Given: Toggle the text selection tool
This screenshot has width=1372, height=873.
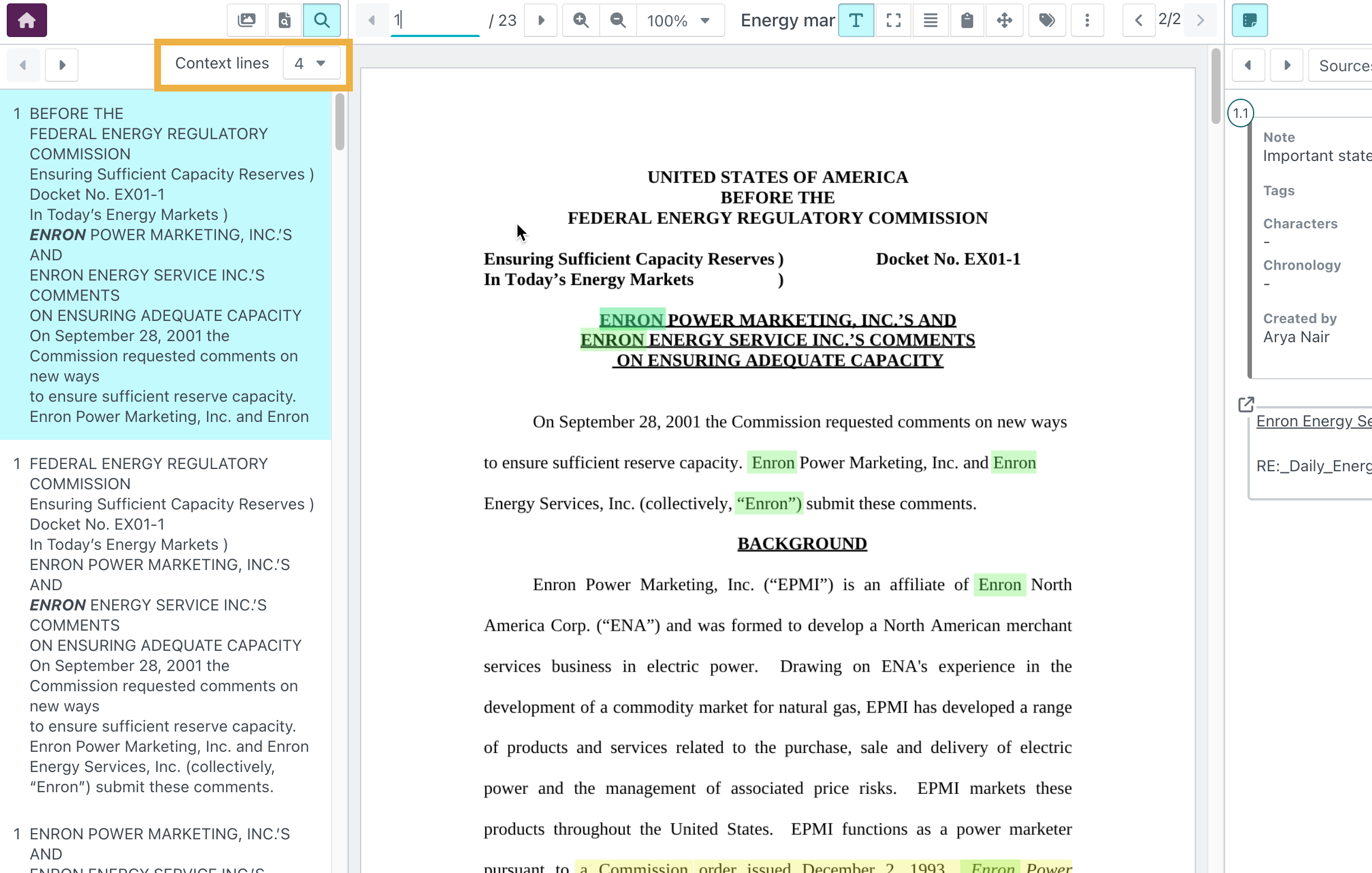Looking at the screenshot, I should [x=855, y=21].
